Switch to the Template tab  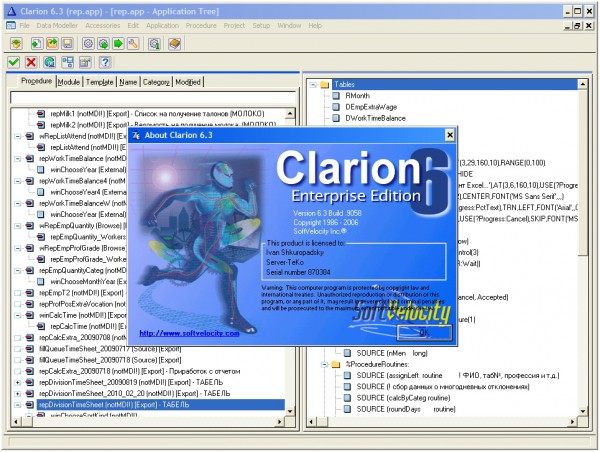tap(99, 82)
